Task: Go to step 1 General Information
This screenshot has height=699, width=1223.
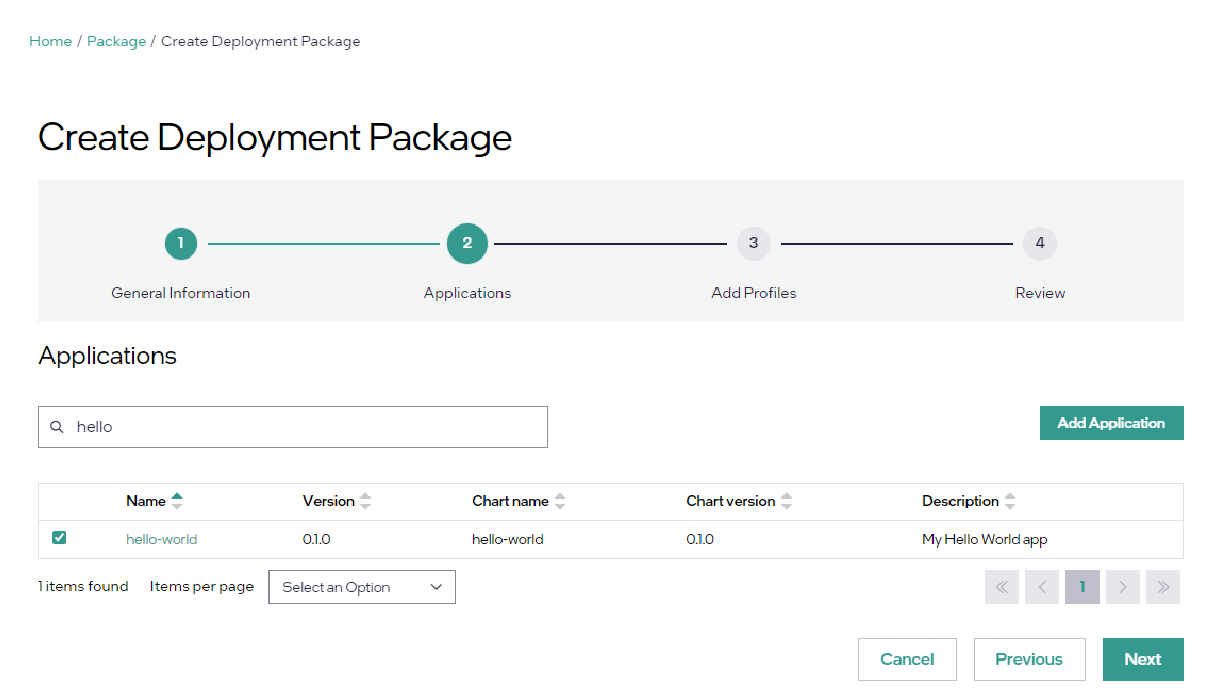Action: pyautogui.click(x=181, y=243)
